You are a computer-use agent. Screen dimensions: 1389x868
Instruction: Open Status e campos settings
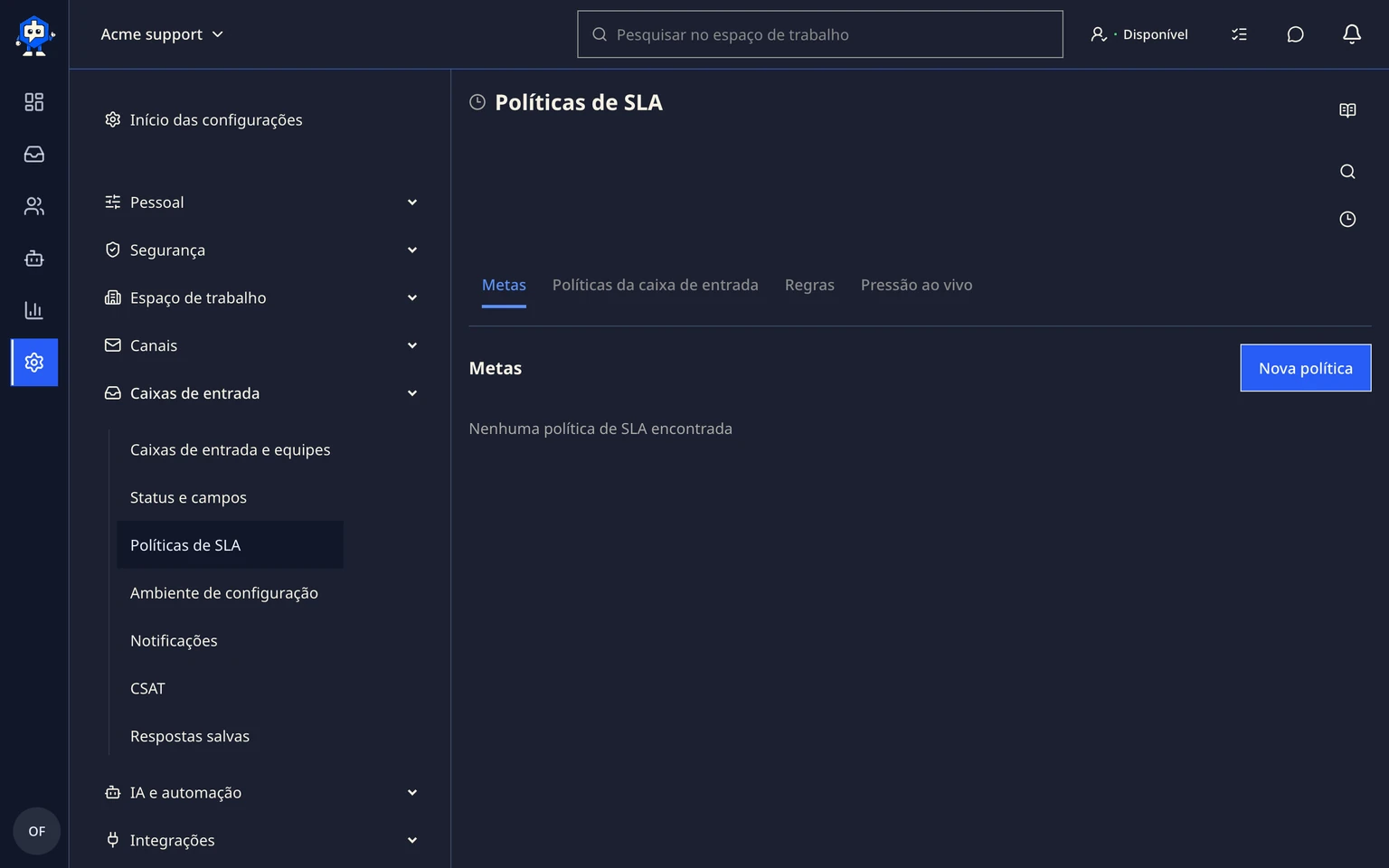tap(230, 498)
